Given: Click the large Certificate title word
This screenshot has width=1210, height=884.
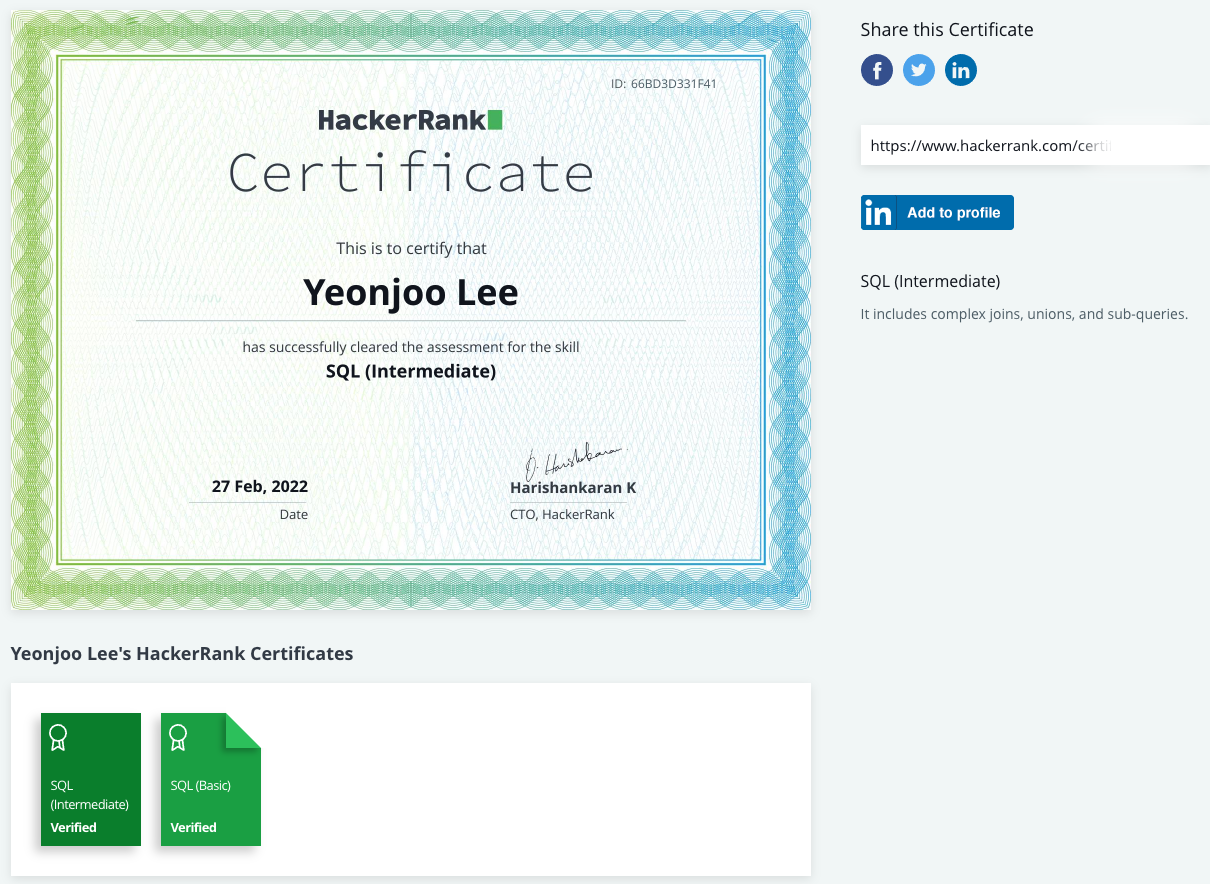Looking at the screenshot, I should click(411, 173).
